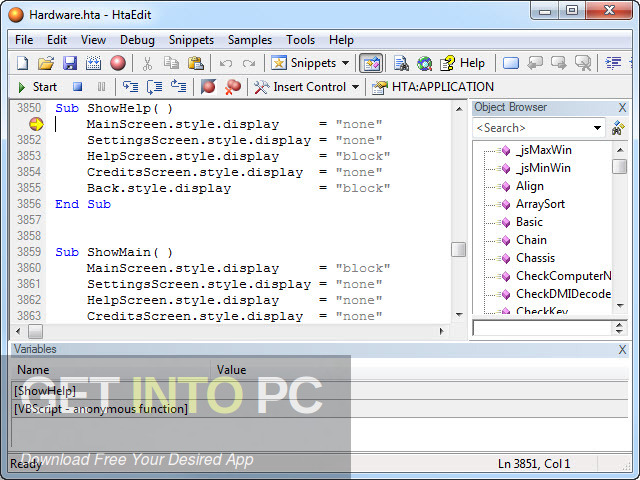The height and width of the screenshot is (480, 640).
Task: Click the blue rectangle bookmark icon
Action: coord(510,63)
